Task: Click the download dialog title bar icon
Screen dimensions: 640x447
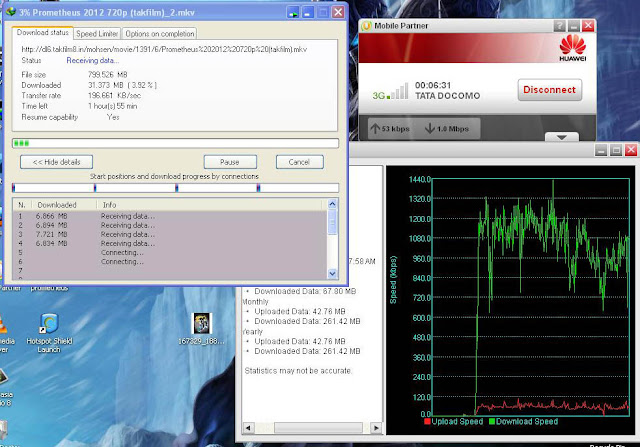Action: pyautogui.click(x=11, y=12)
